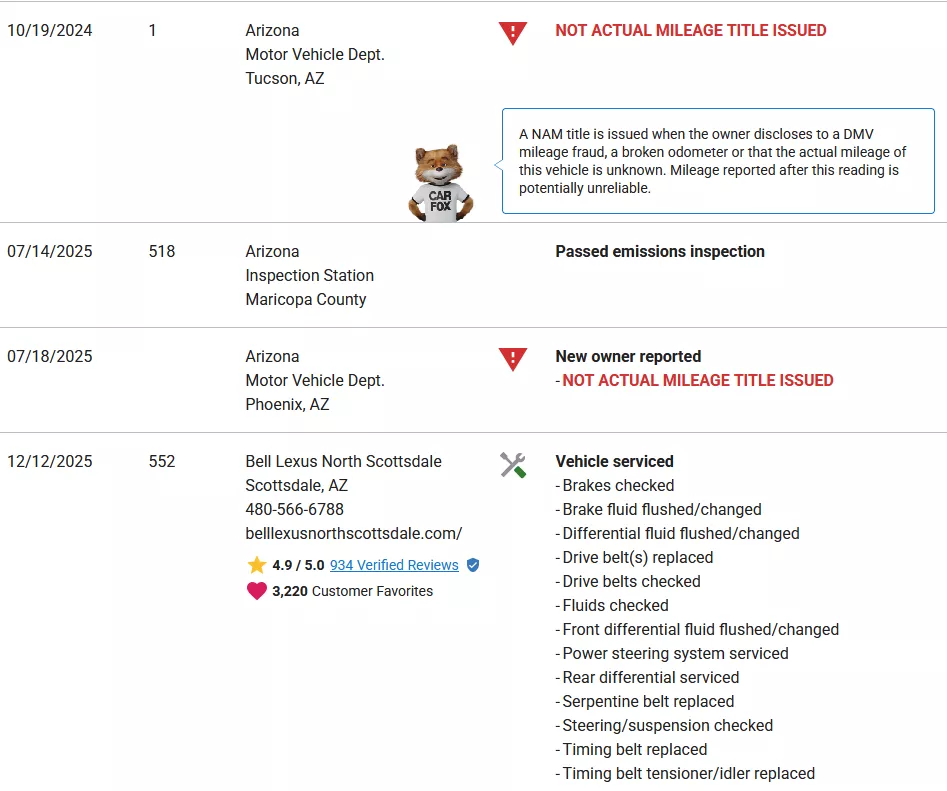The width and height of the screenshot is (947, 791).
Task: Click the red alert icon beside New owner reported
Action: click(512, 358)
